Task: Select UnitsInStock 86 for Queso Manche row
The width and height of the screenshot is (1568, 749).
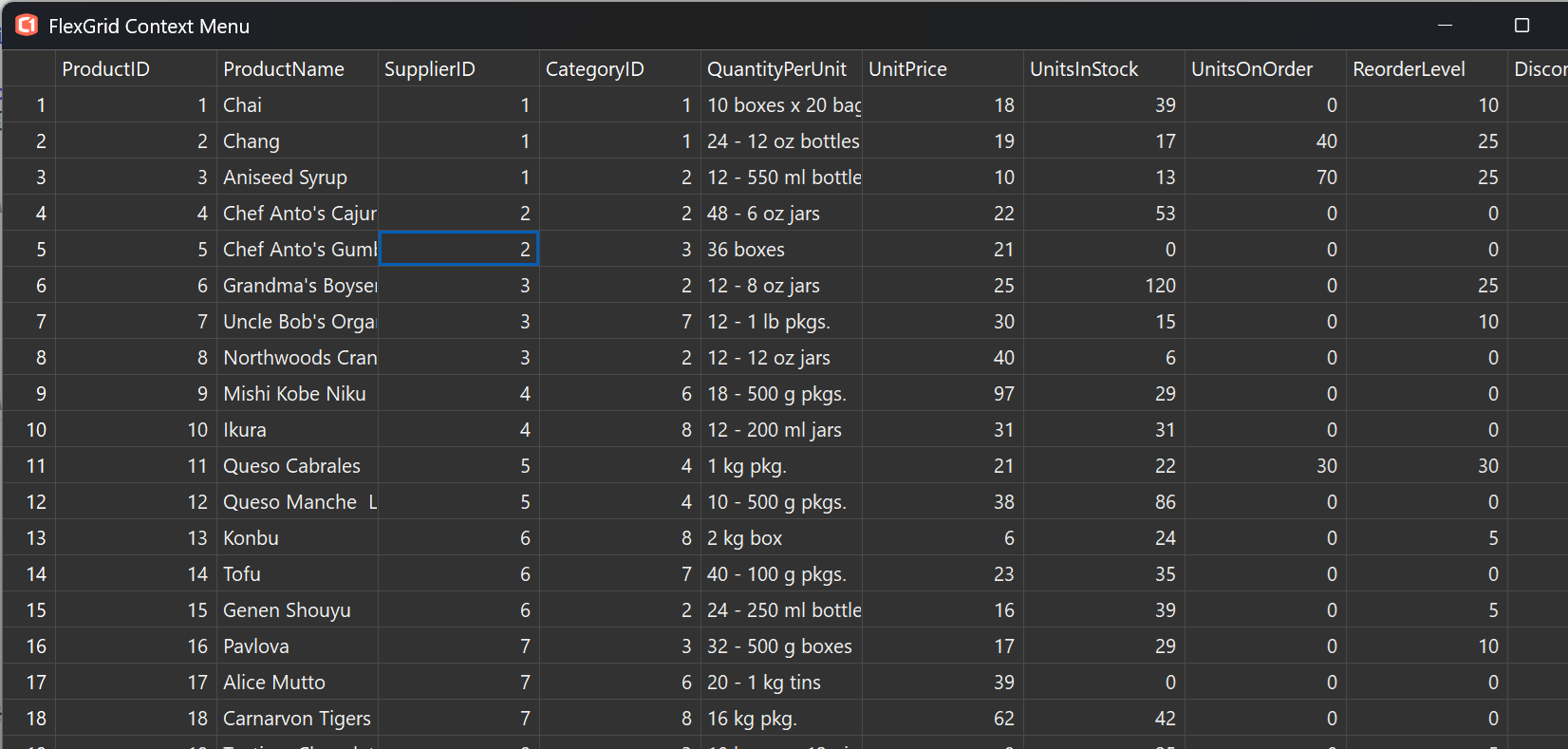Action: tap(1105, 502)
